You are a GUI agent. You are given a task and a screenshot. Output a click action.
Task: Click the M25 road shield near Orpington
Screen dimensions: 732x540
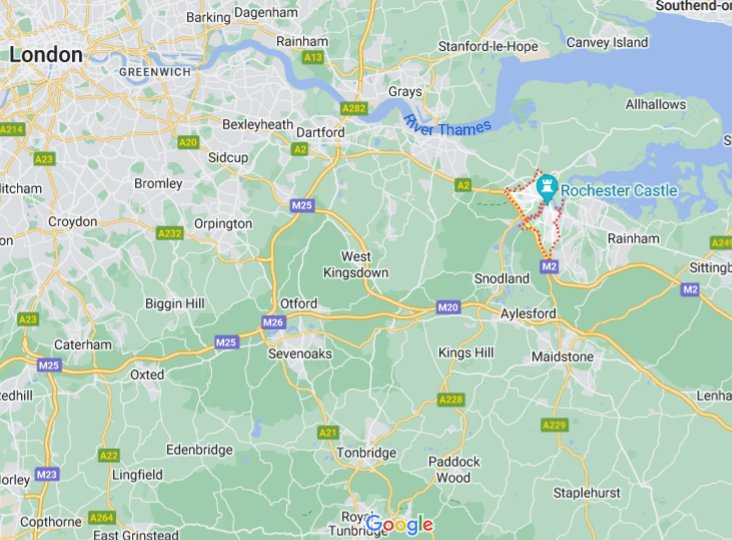tap(302, 205)
